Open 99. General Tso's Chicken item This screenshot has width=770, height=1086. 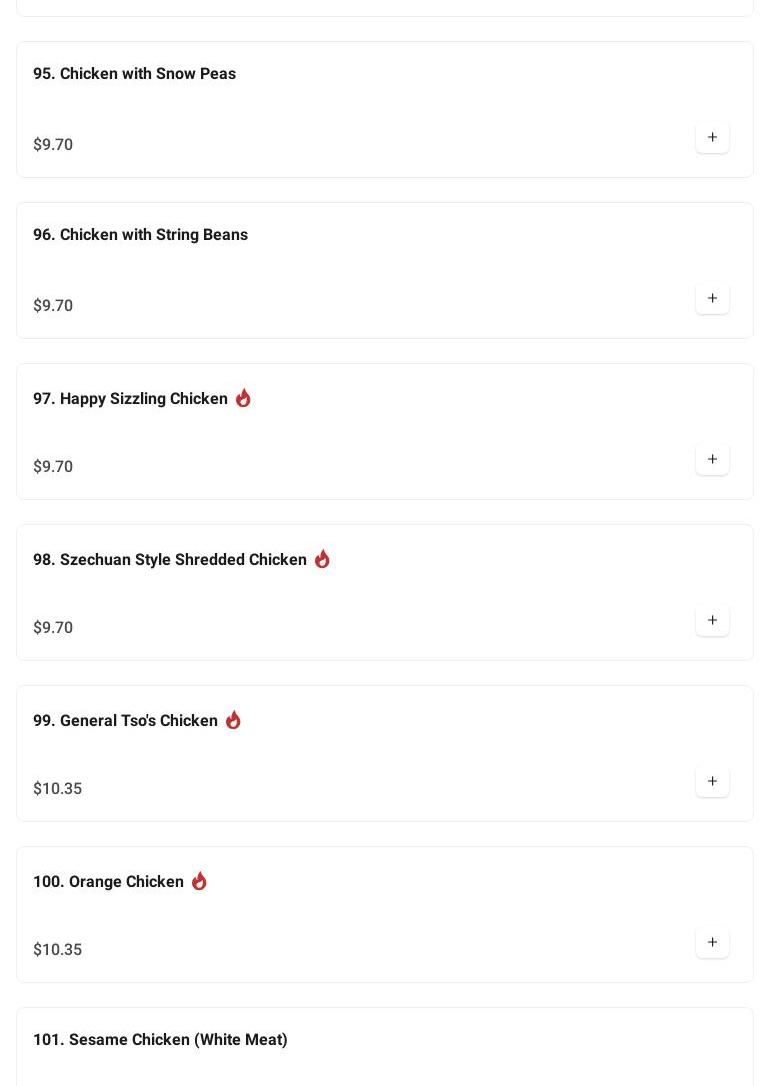(x=125, y=720)
